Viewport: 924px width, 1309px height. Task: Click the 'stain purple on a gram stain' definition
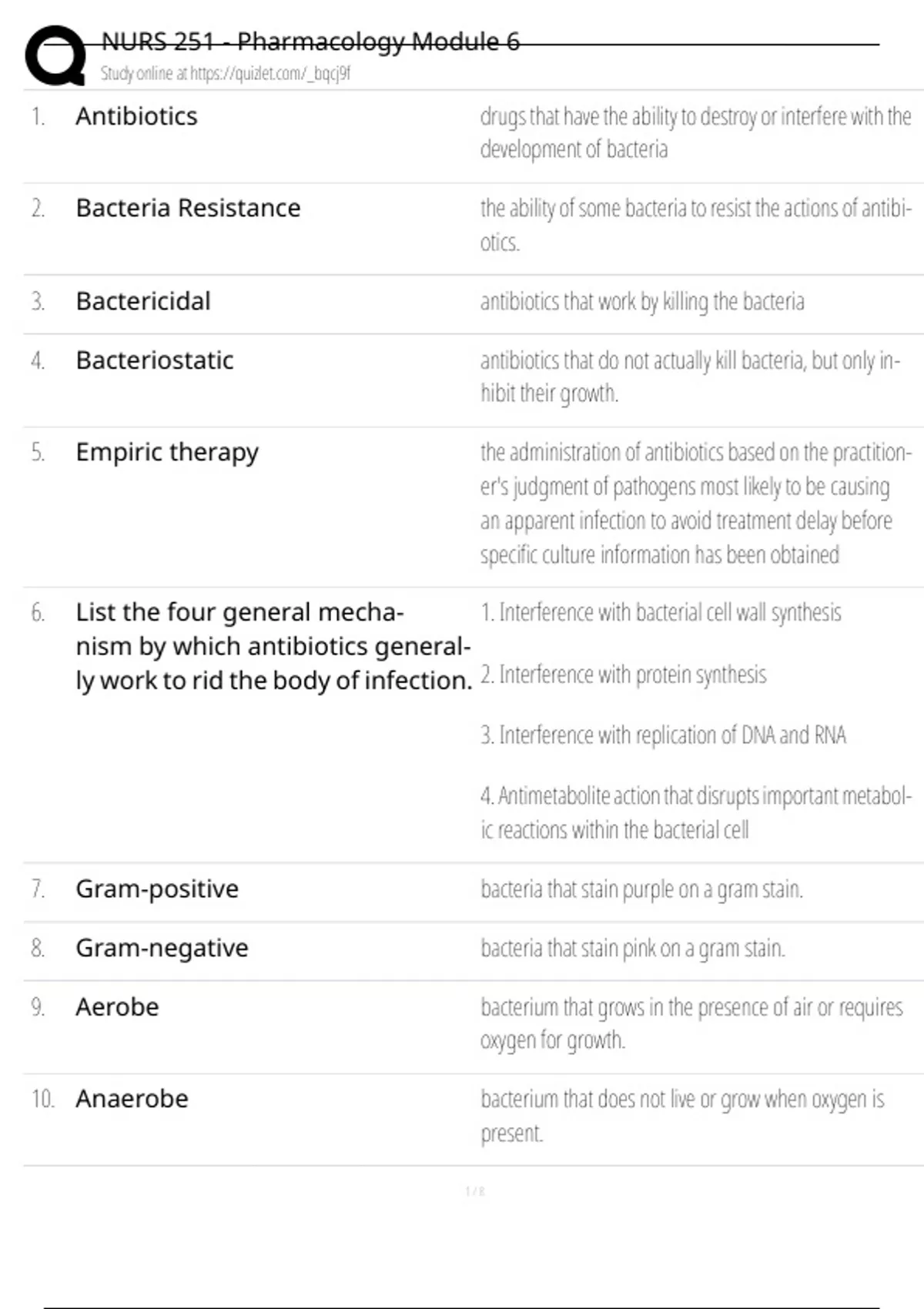point(641,890)
